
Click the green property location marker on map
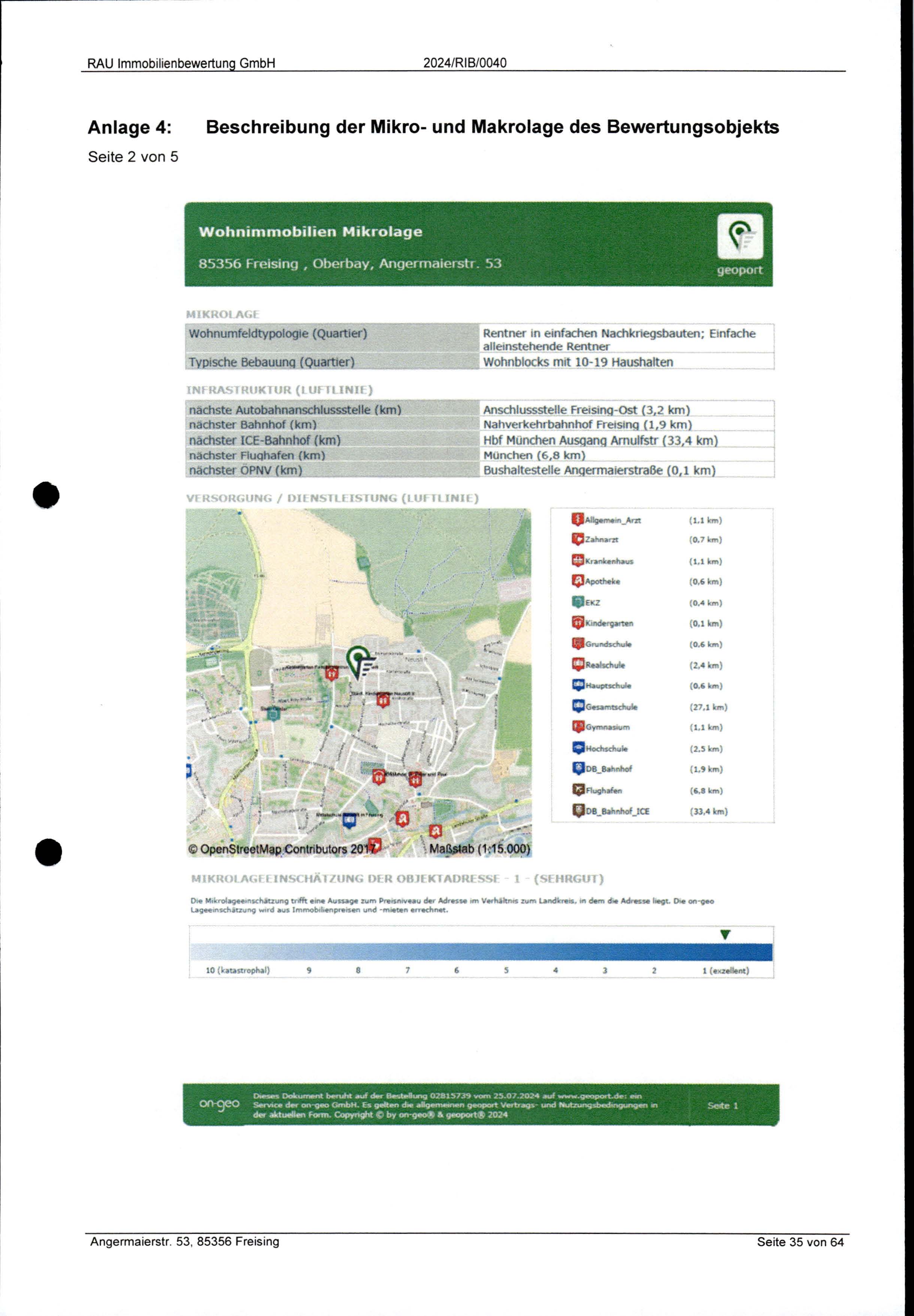[360, 662]
